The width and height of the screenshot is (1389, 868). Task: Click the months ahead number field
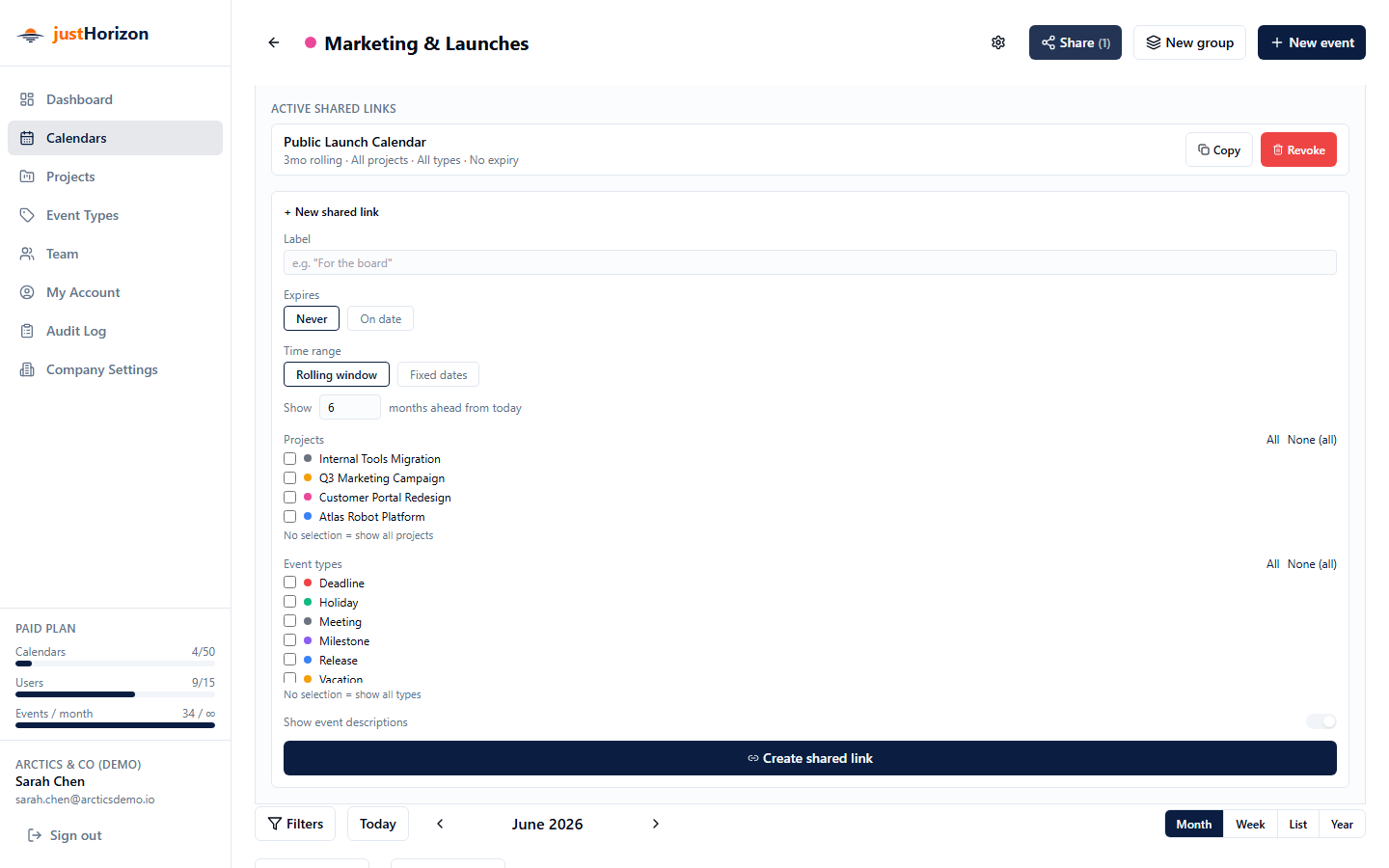pyautogui.click(x=350, y=407)
